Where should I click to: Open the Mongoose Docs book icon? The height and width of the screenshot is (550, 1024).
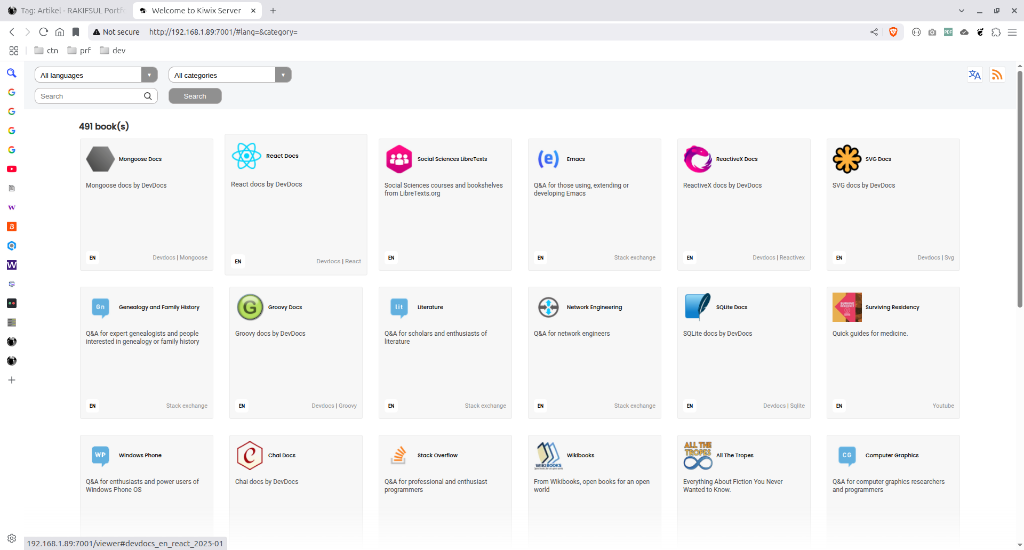100,159
